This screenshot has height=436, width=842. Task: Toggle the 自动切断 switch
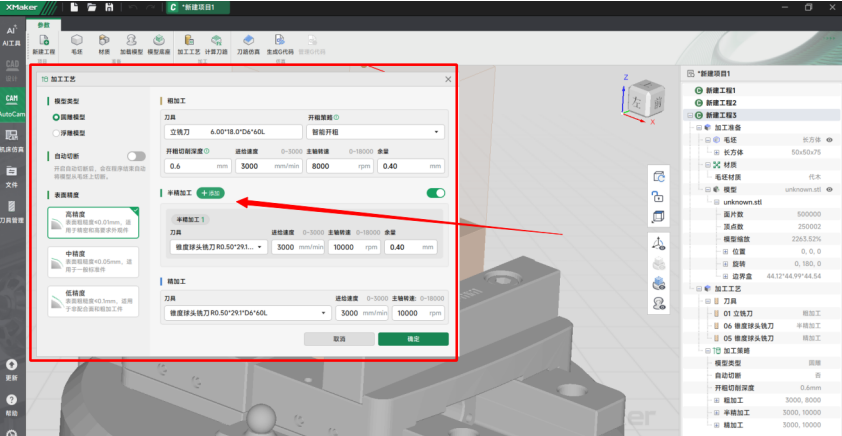click(136, 156)
